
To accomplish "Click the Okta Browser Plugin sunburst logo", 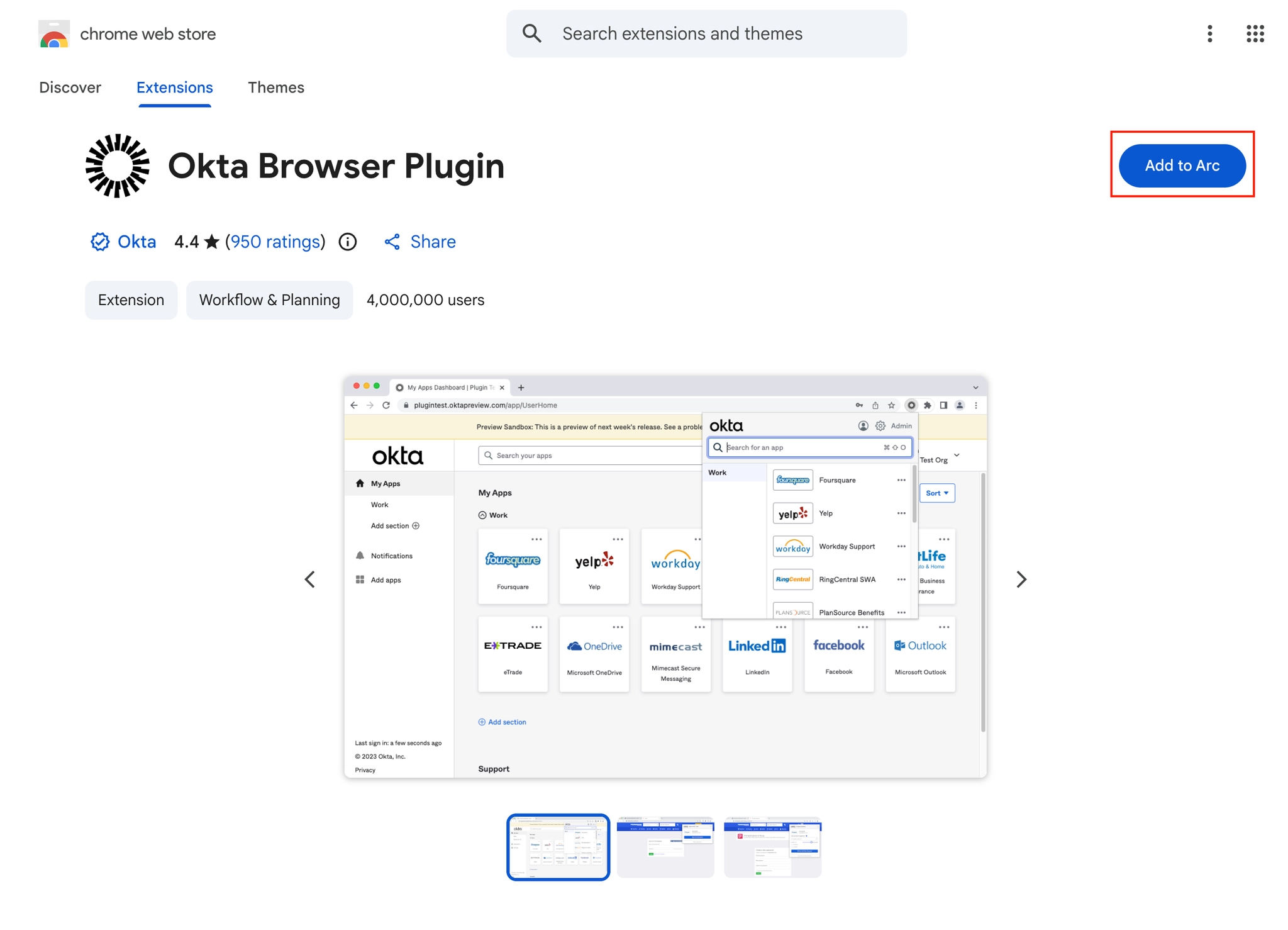I will coord(118,165).
